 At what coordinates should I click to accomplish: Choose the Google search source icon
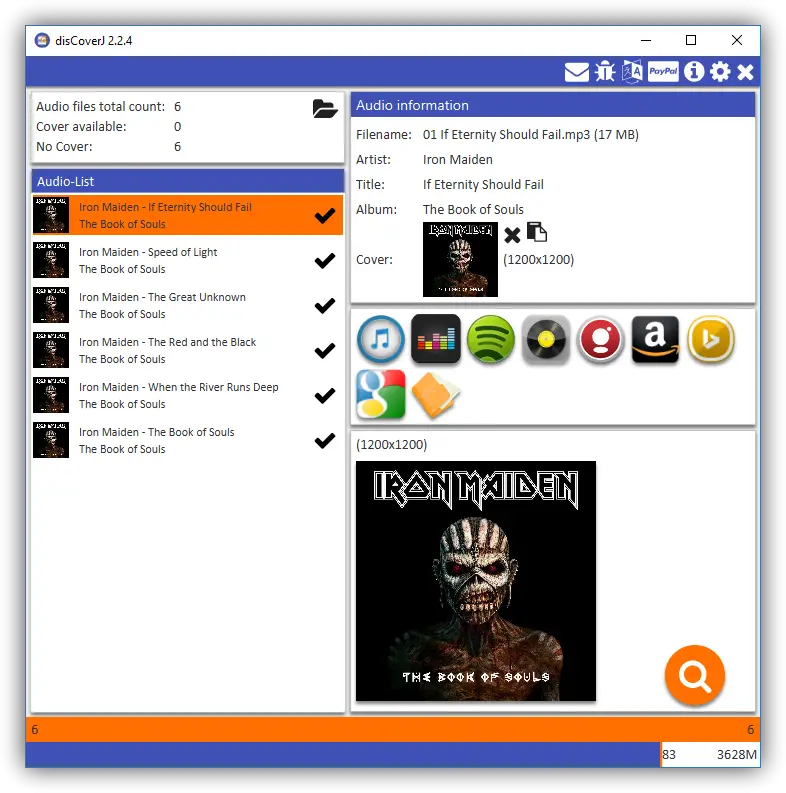click(380, 394)
